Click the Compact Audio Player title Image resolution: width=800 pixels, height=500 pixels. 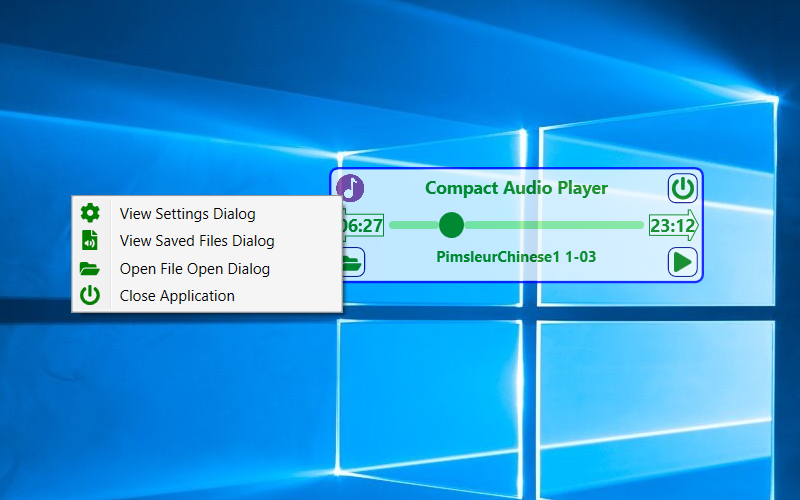coord(516,188)
